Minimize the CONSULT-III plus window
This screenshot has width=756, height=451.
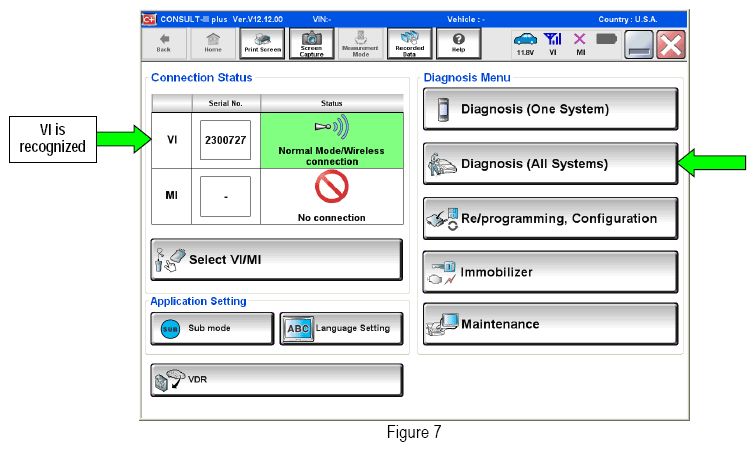click(639, 44)
